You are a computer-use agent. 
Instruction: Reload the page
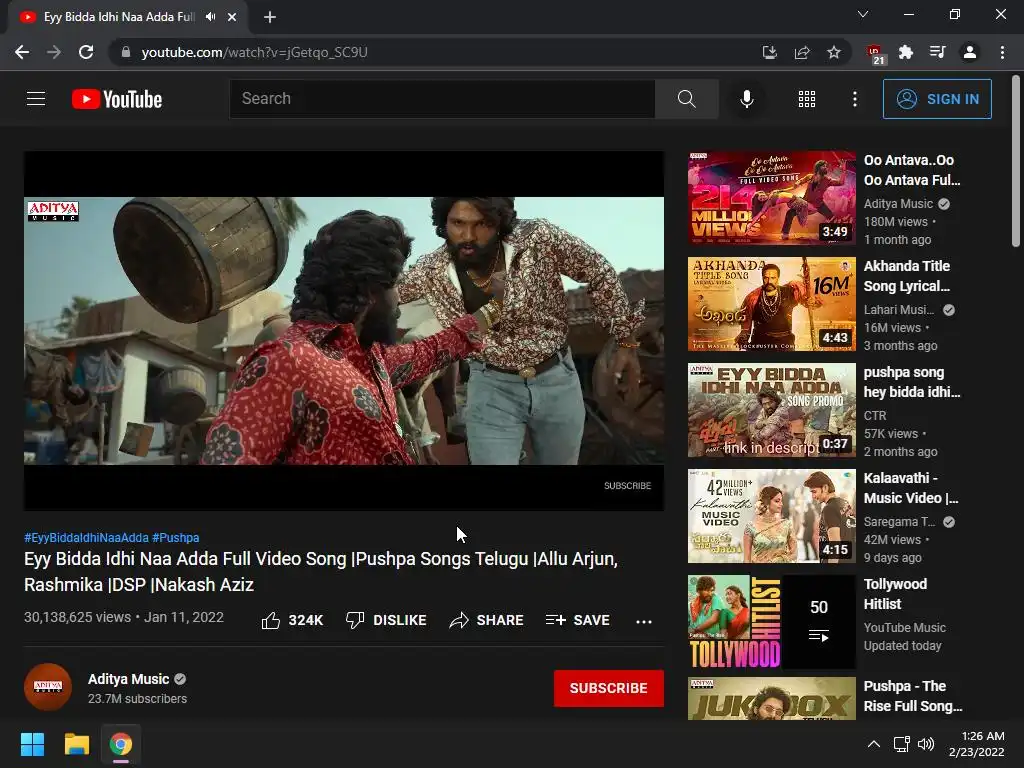(86, 52)
